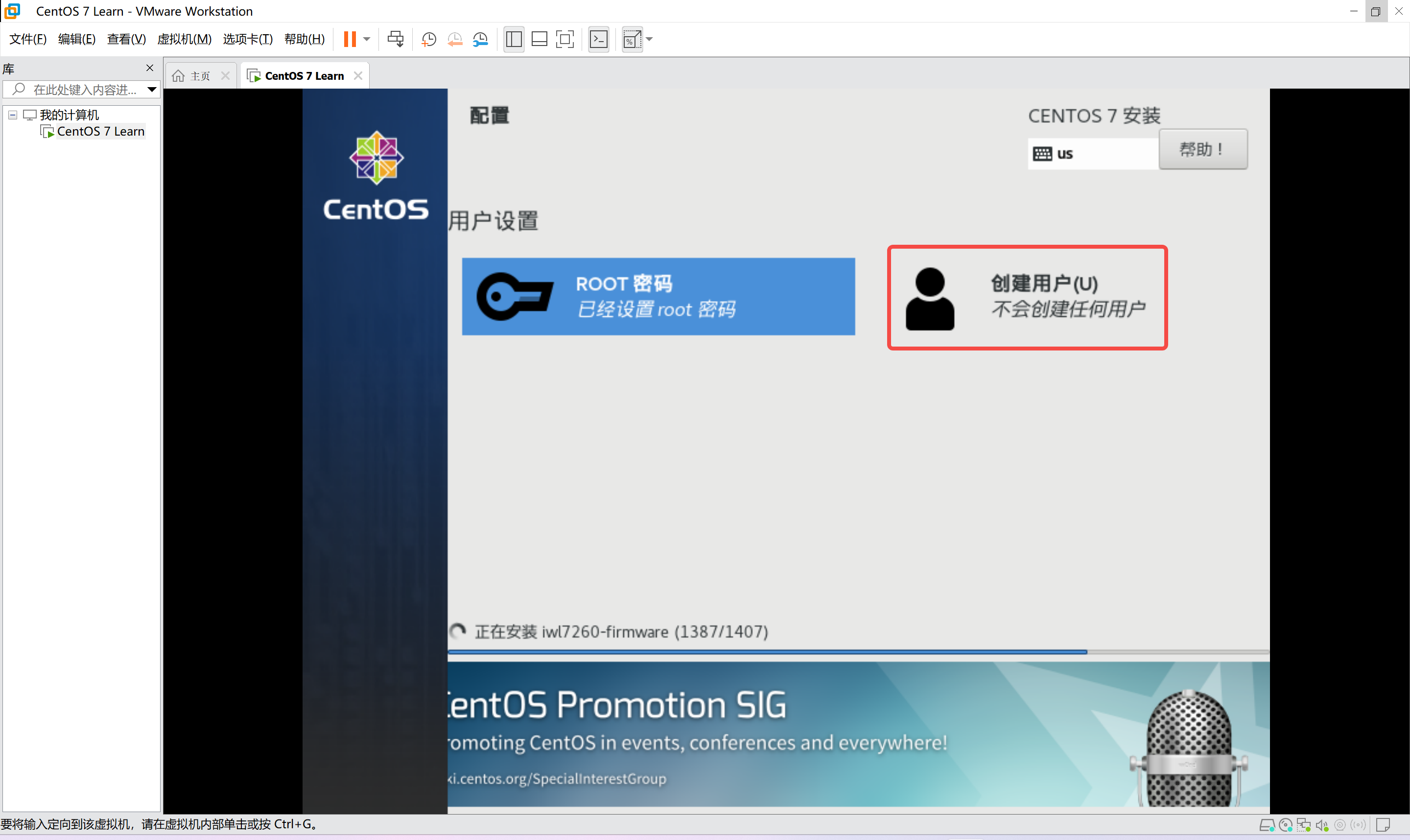
Task: Click the 帮助! button in installer
Action: pyautogui.click(x=1203, y=149)
